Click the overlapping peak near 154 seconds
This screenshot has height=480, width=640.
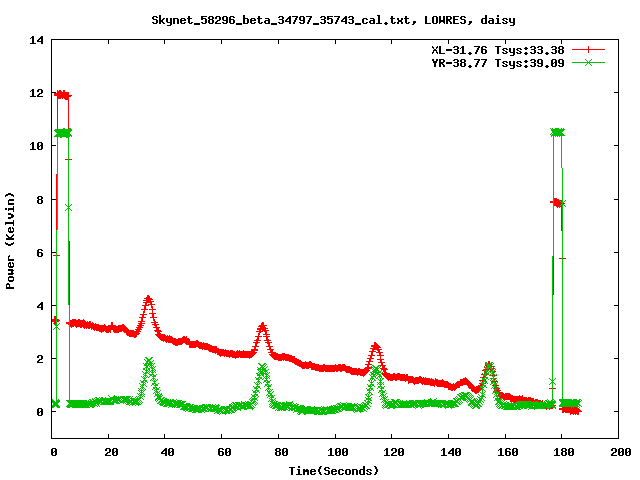[489, 365]
